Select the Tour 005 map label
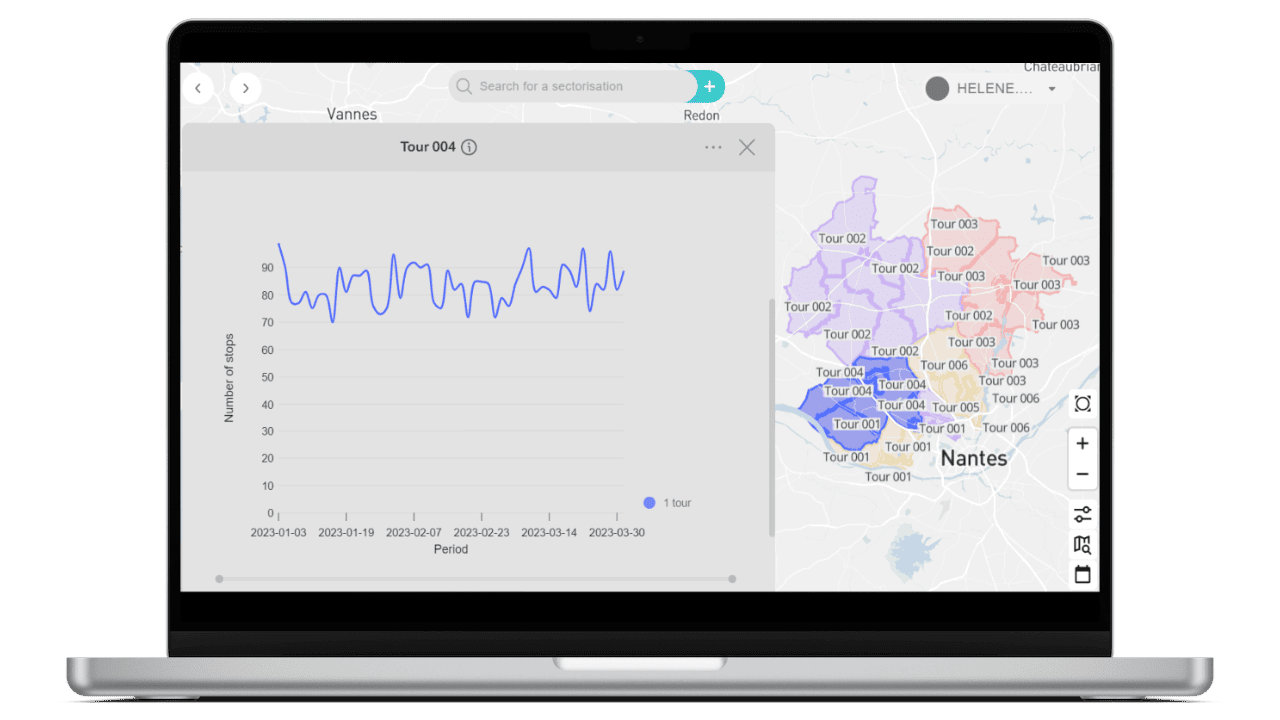 click(956, 407)
